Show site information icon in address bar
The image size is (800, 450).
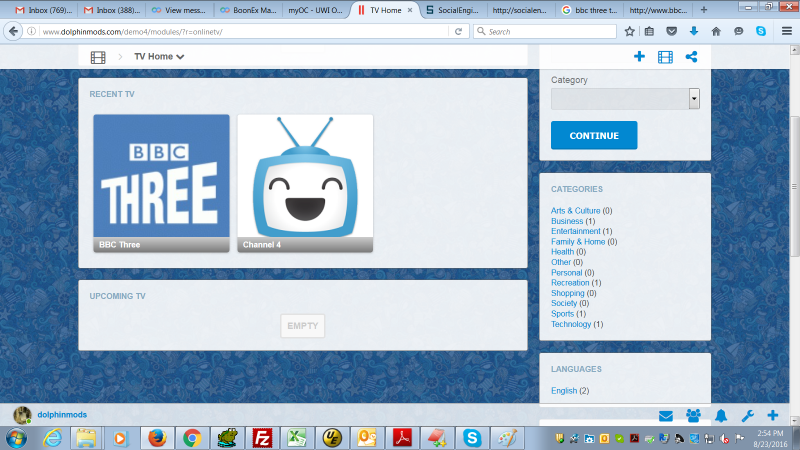[x=31, y=32]
